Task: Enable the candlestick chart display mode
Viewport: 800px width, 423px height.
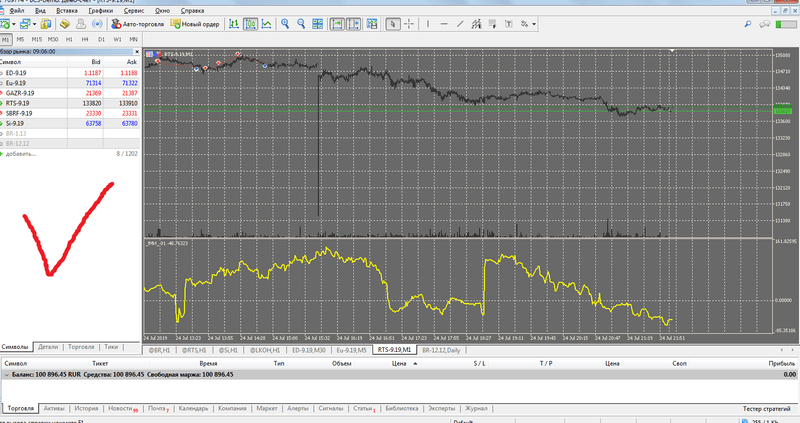Action: [250, 24]
